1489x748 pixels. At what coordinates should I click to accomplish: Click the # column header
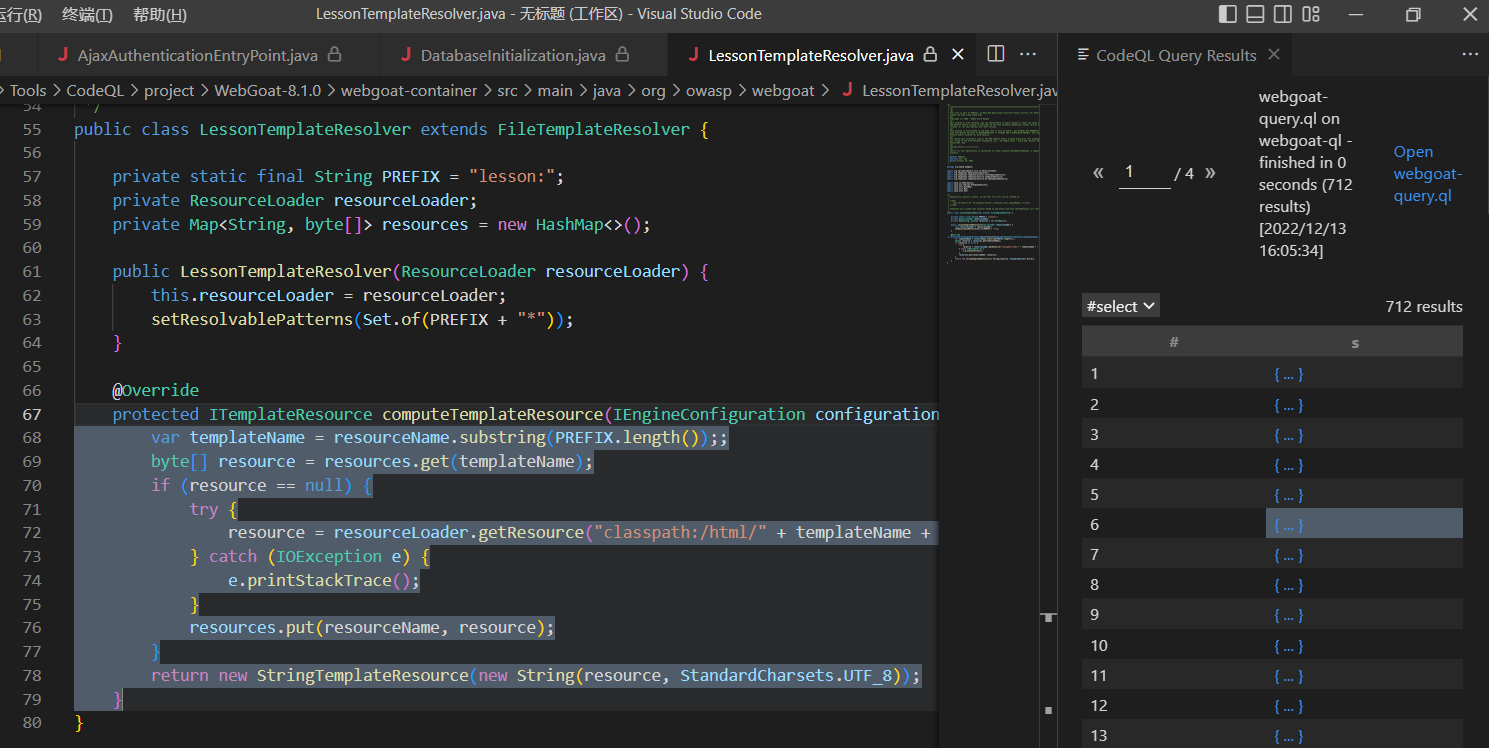[x=1174, y=342]
